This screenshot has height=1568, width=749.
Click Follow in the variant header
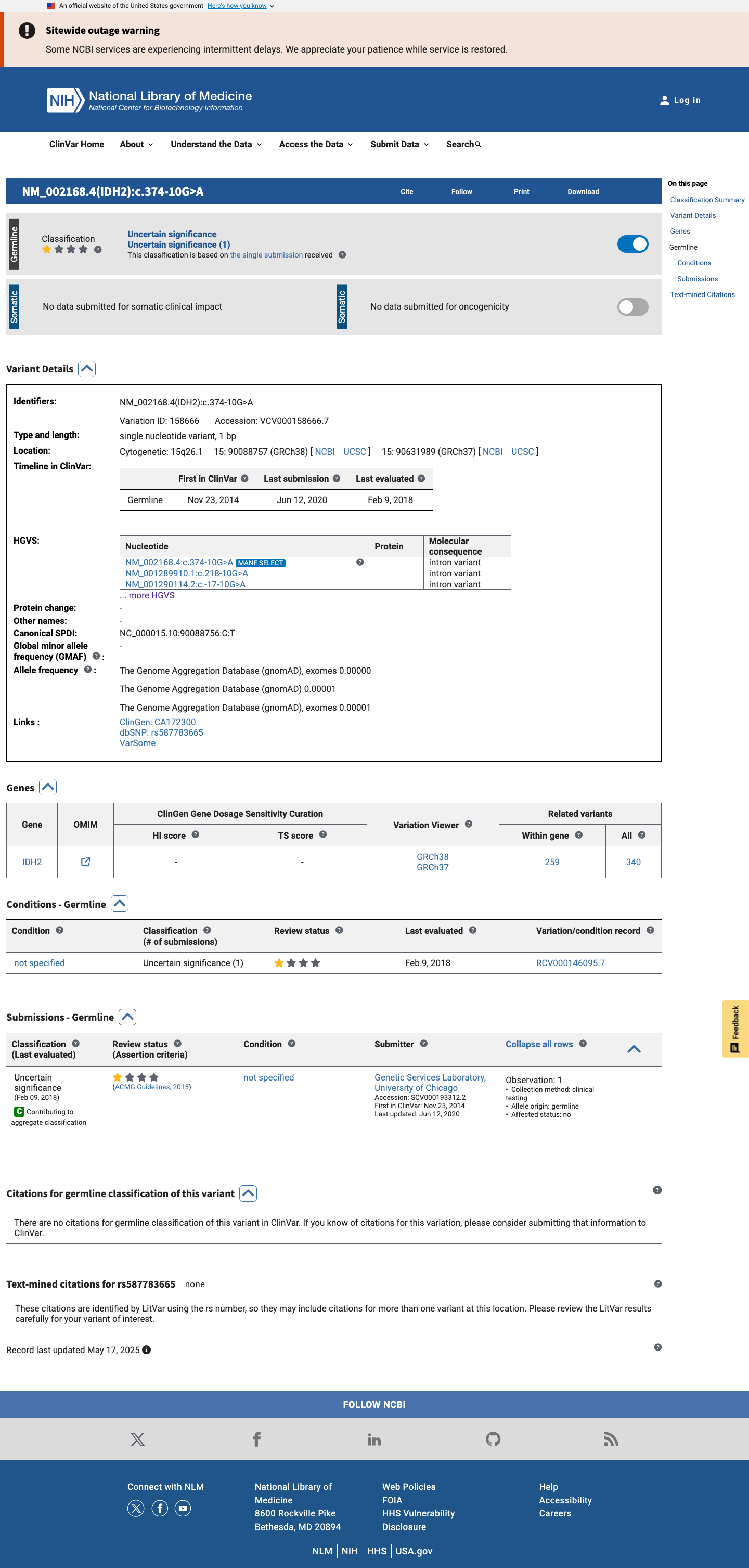coord(462,192)
